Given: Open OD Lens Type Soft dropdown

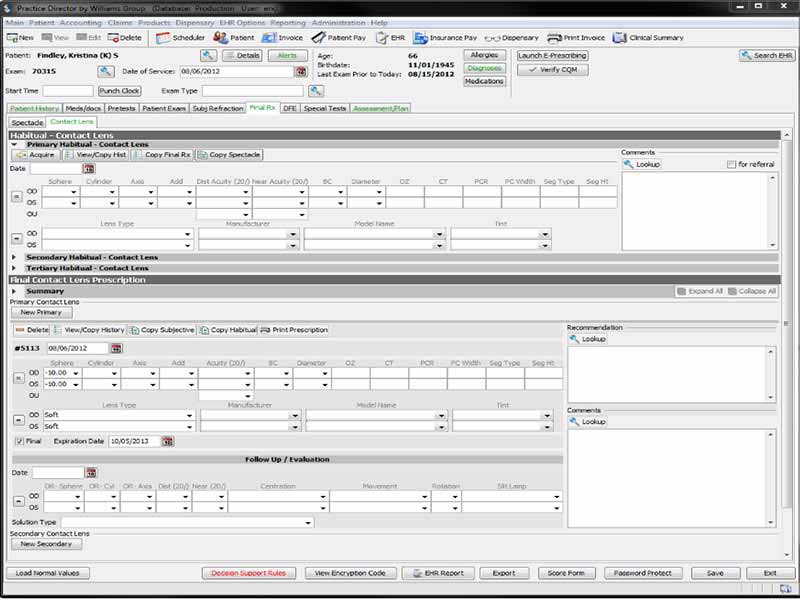Looking at the screenshot, I should 190,415.
